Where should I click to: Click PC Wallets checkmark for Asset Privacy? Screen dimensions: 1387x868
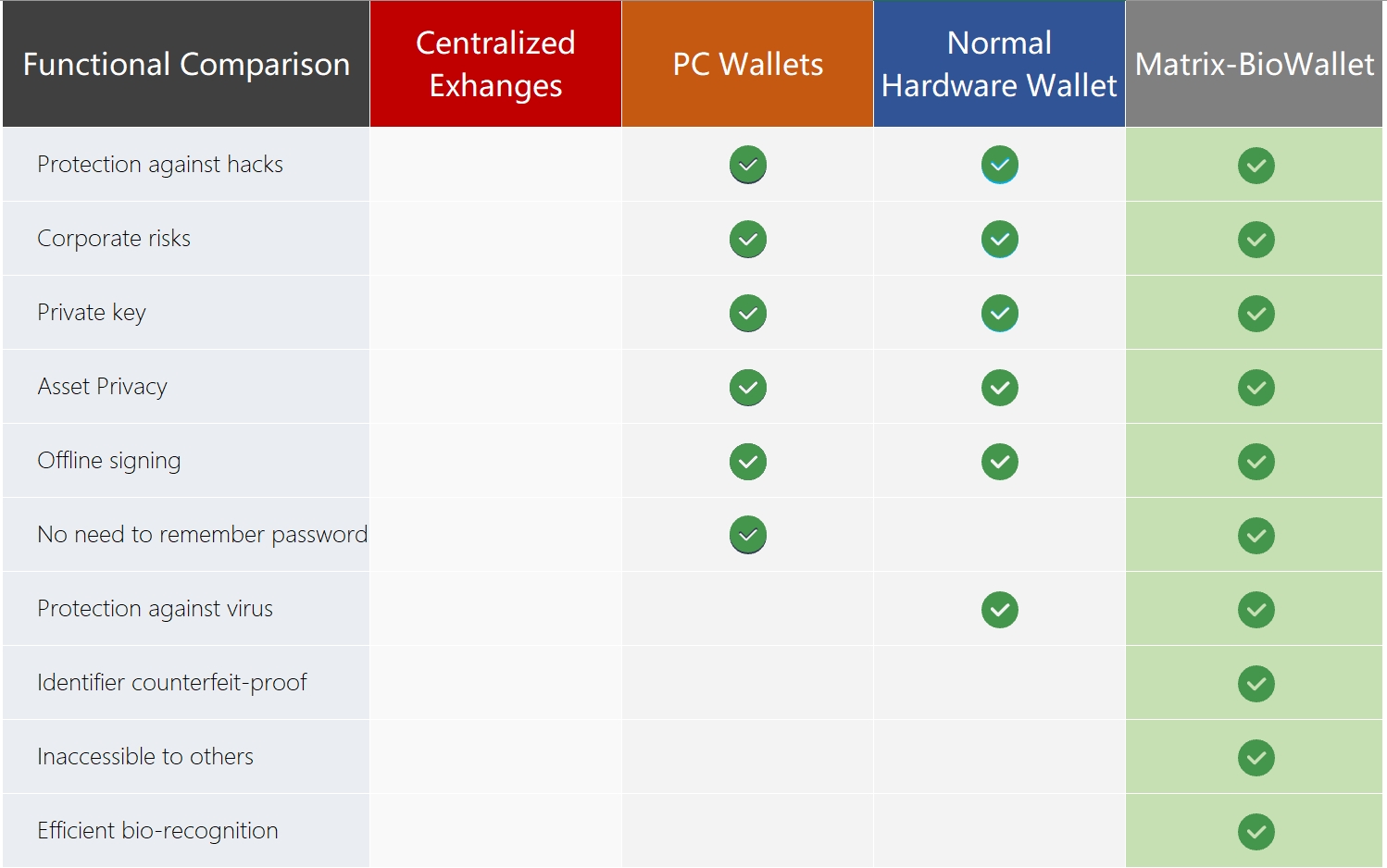tap(748, 387)
